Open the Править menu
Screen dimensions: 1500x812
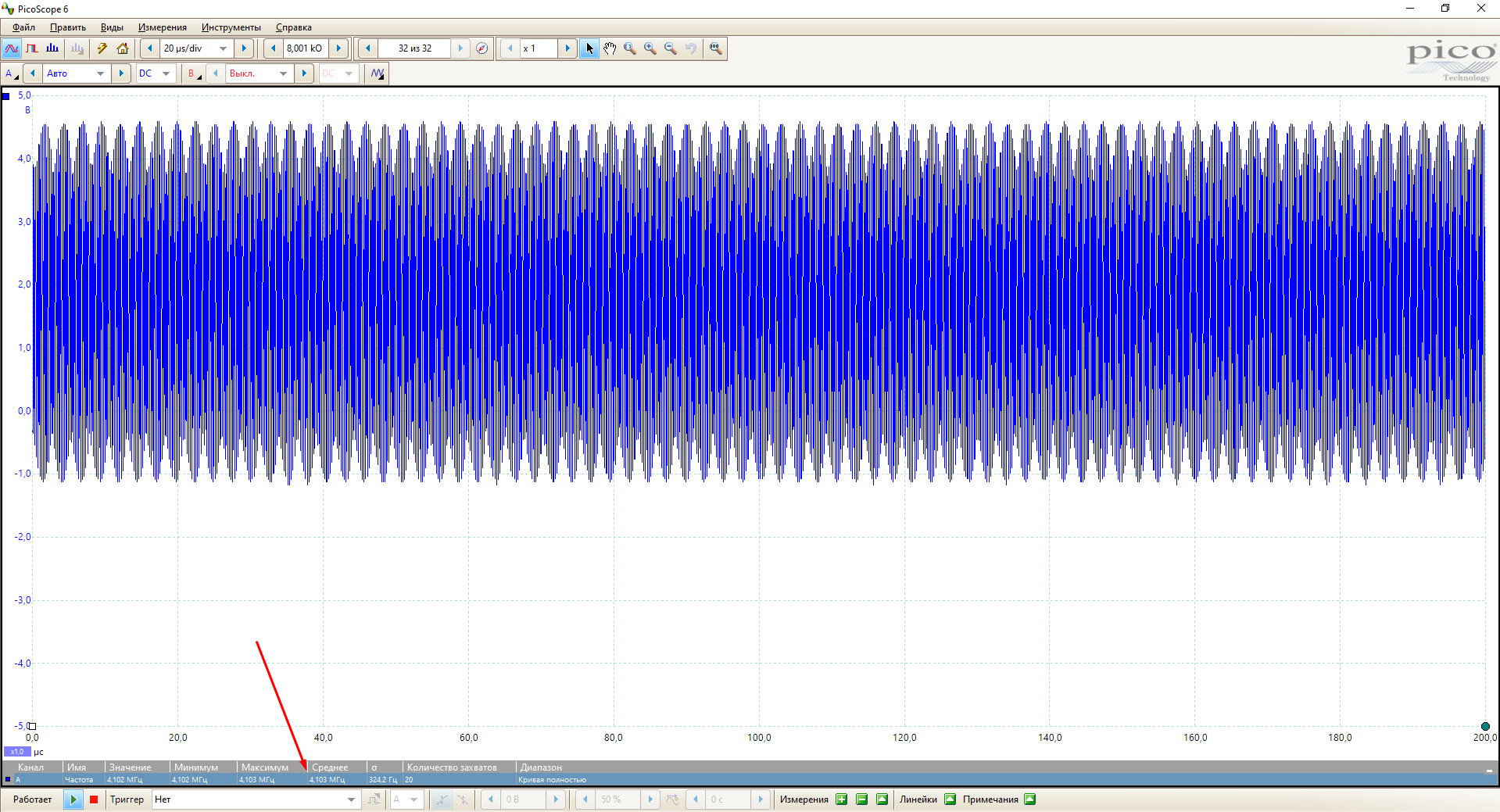pos(68,27)
